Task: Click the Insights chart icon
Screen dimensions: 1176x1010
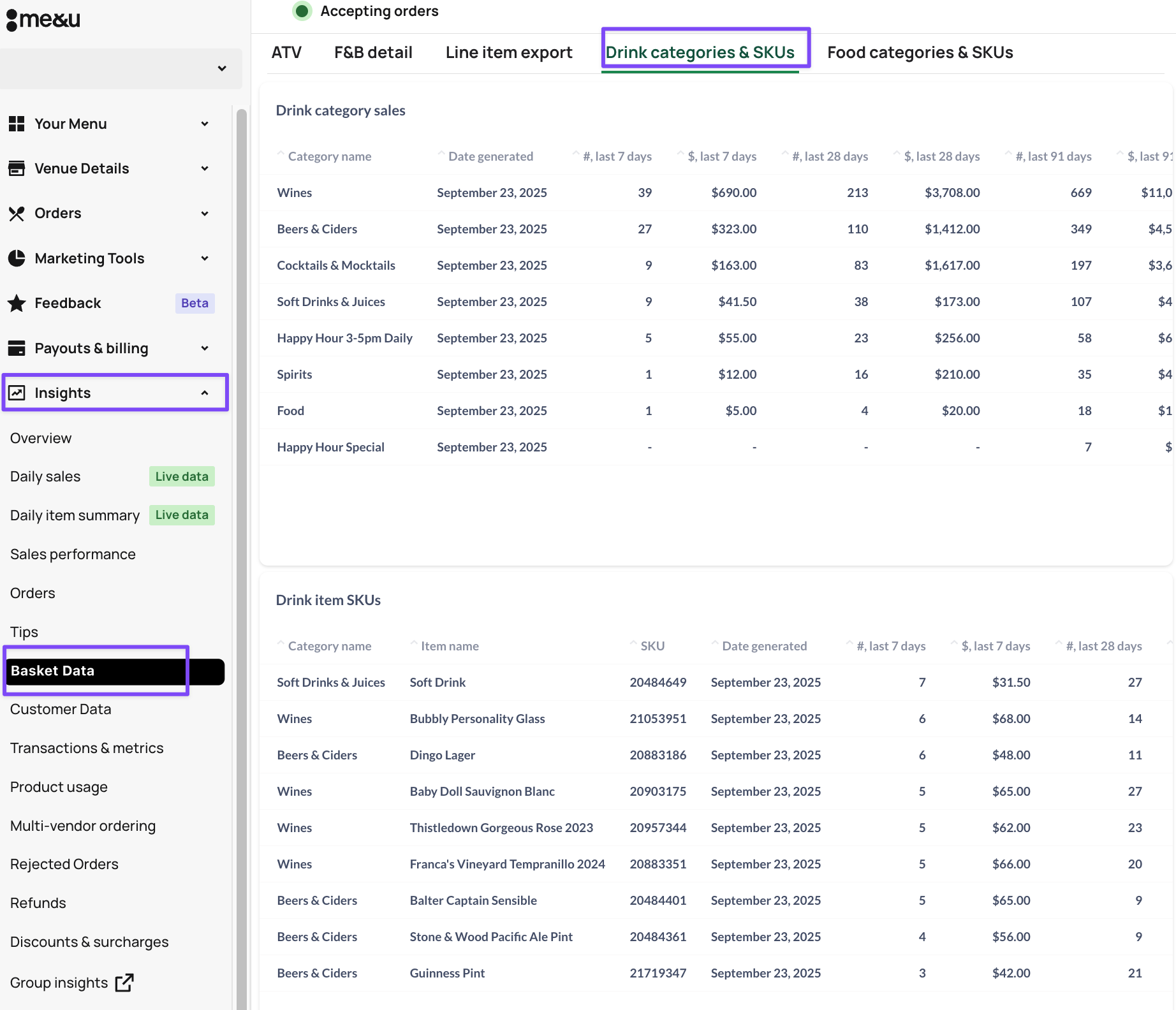Action: point(17,393)
